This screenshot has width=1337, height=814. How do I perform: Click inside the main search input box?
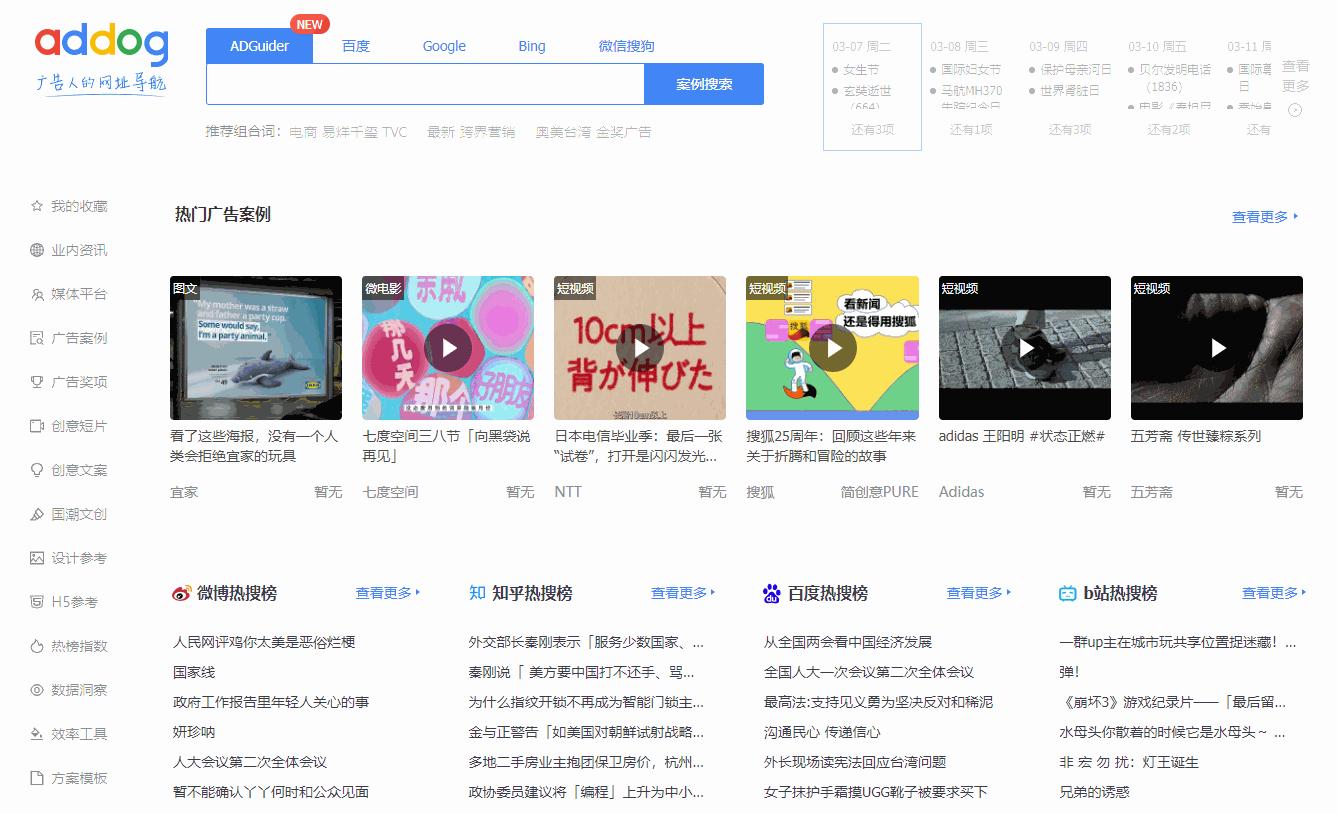tap(420, 84)
